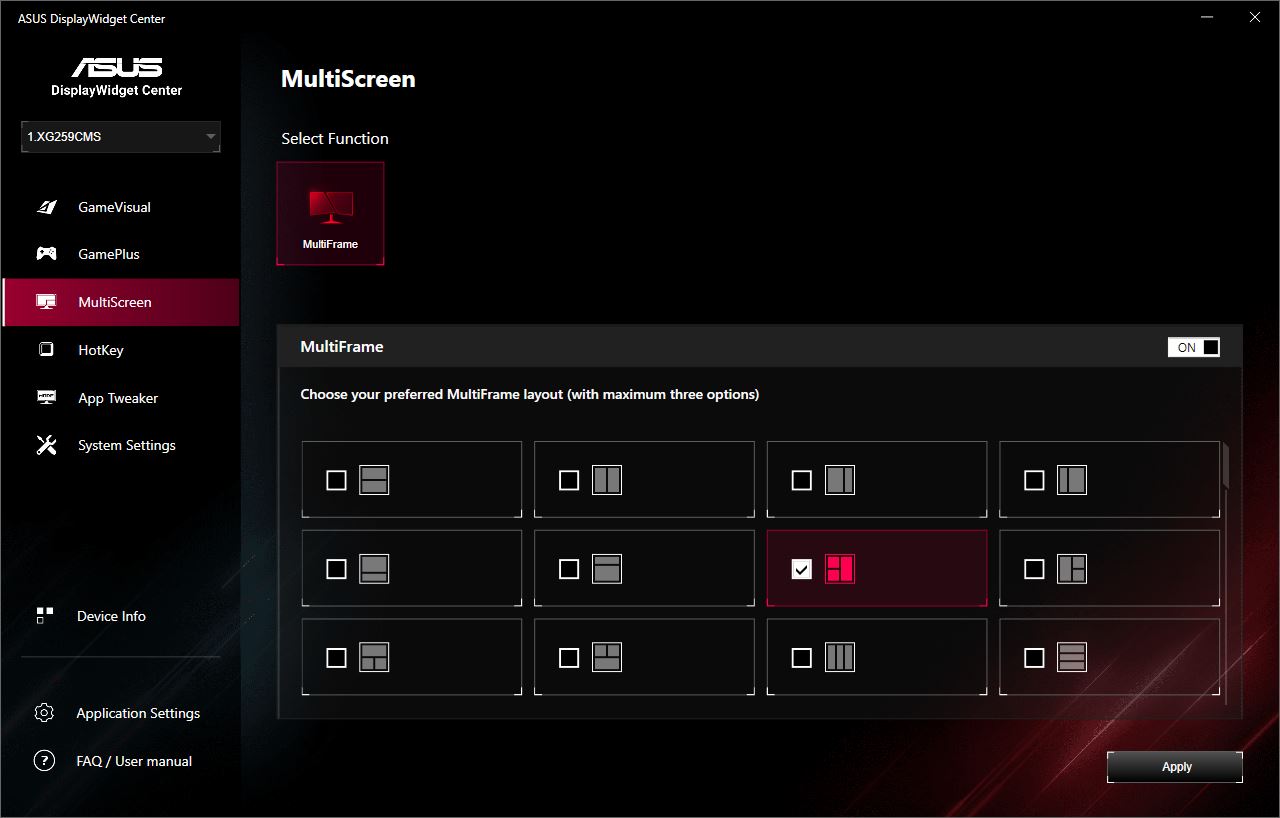Click the wide-left narrow-right columns layout icon
1280x818 pixels.
[840, 480]
